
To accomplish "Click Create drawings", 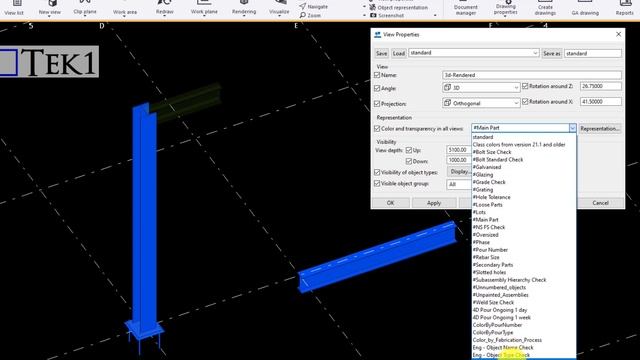I will [545, 9].
